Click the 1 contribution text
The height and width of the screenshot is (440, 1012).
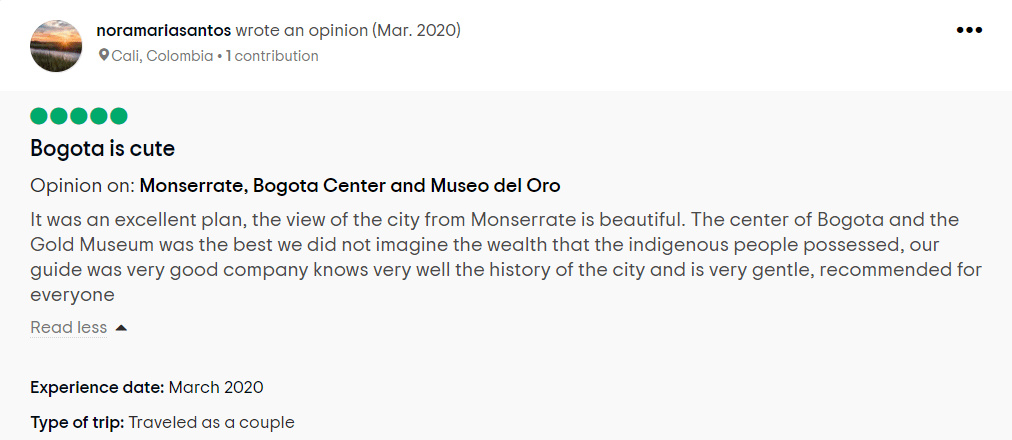pyautogui.click(x=272, y=56)
